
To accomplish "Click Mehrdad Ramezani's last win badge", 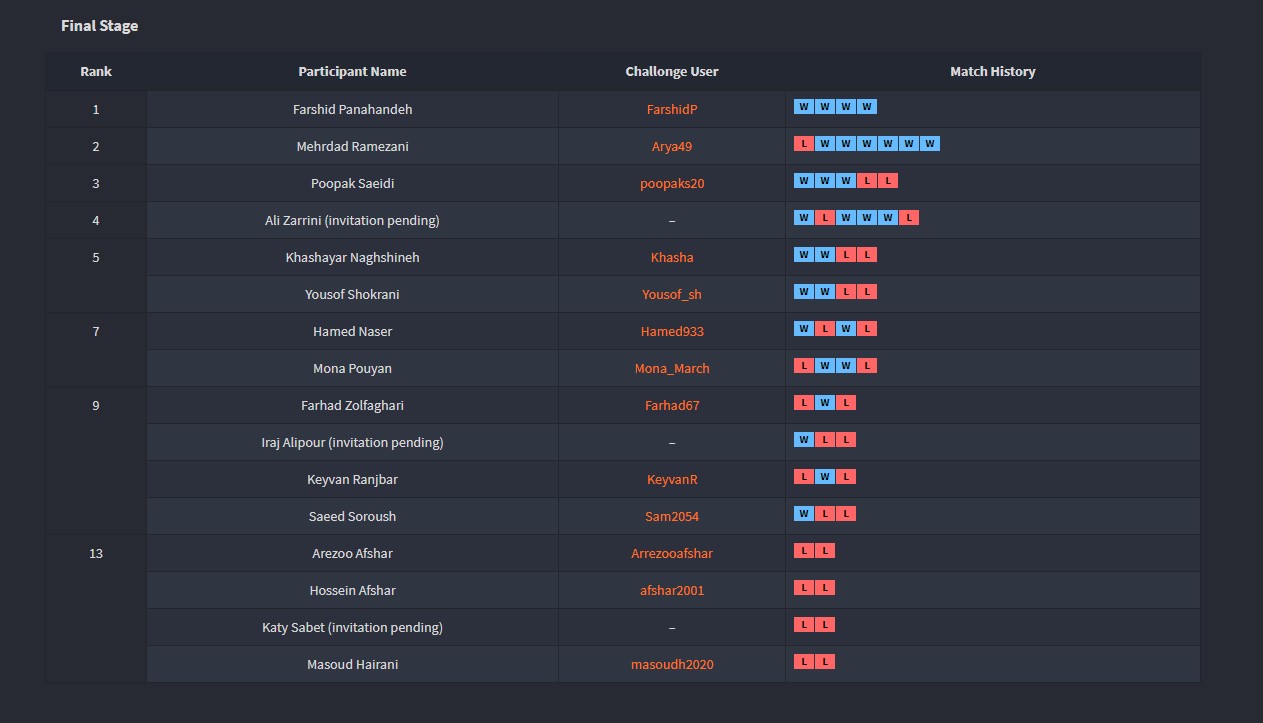I will (930, 144).
